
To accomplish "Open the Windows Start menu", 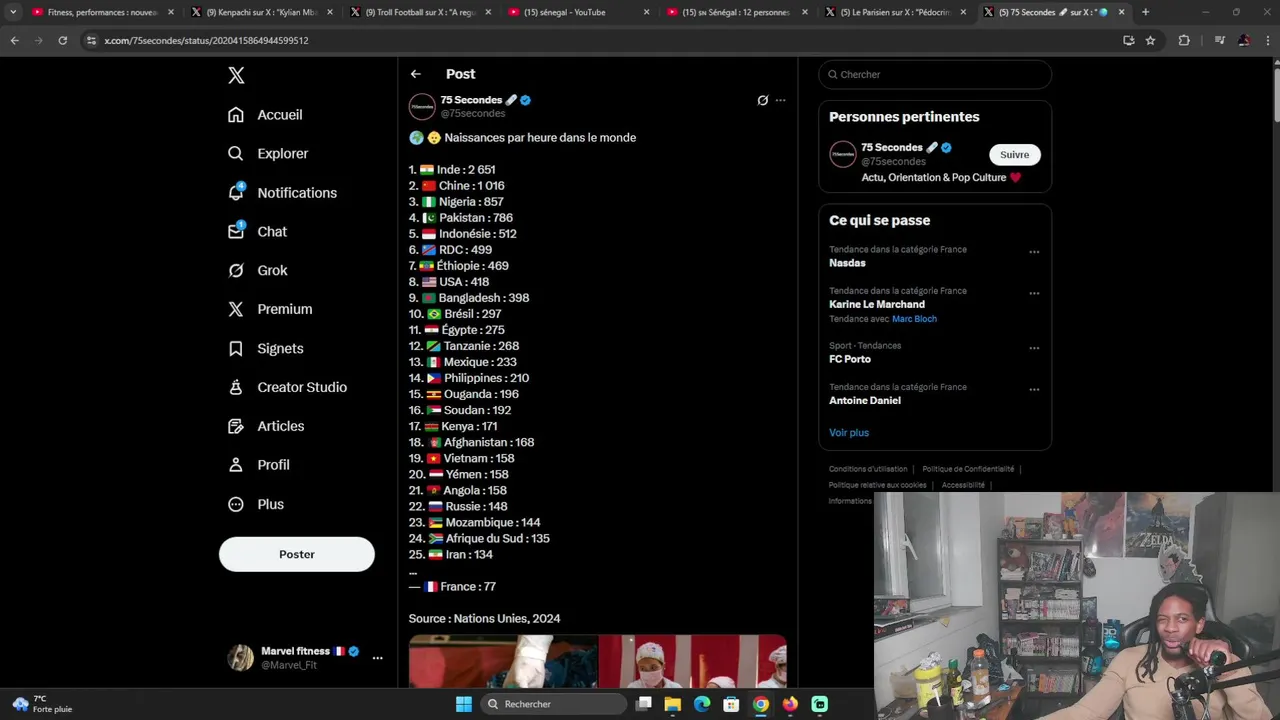I will (x=464, y=704).
